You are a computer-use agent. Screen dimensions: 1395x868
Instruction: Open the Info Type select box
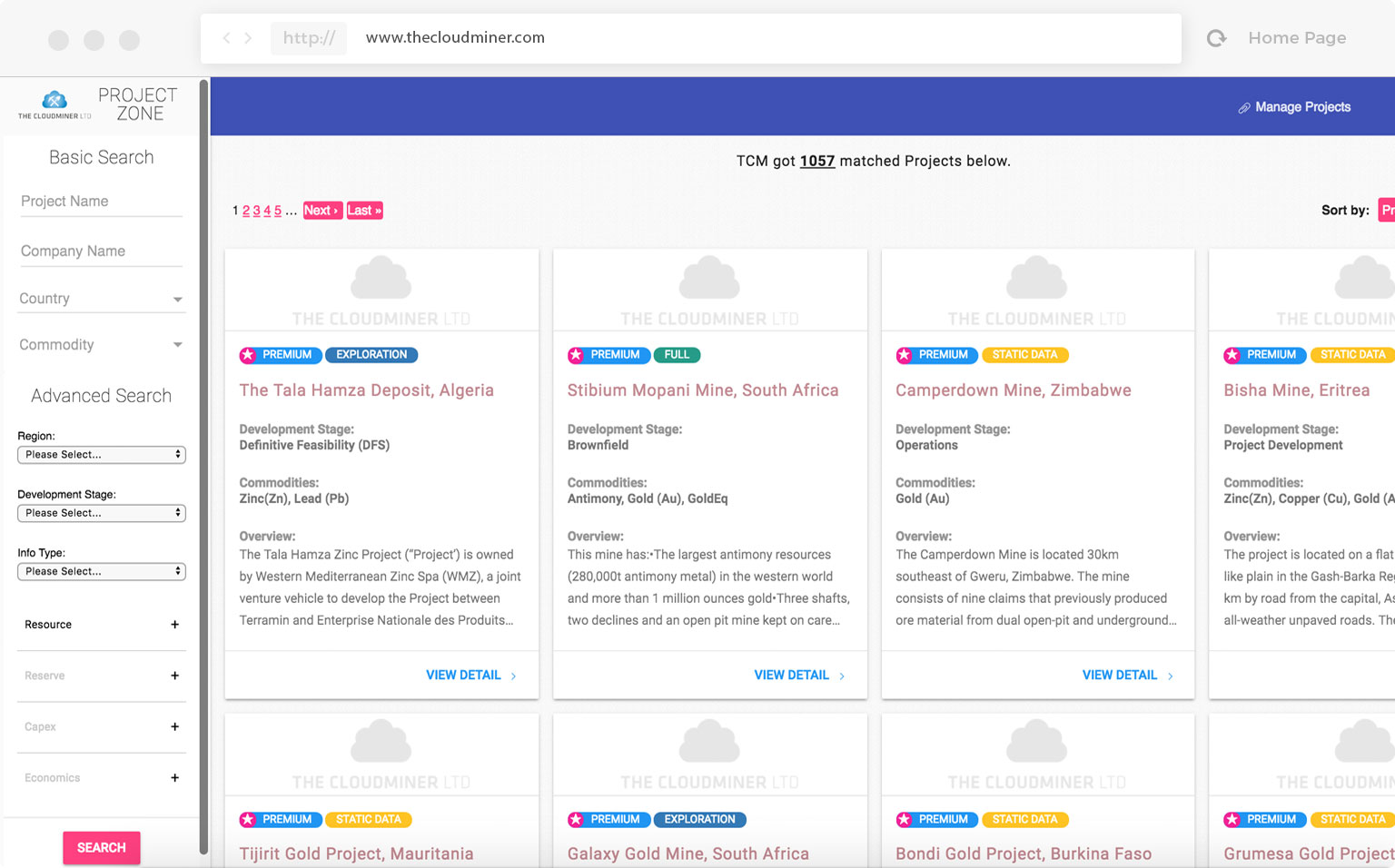coord(102,571)
